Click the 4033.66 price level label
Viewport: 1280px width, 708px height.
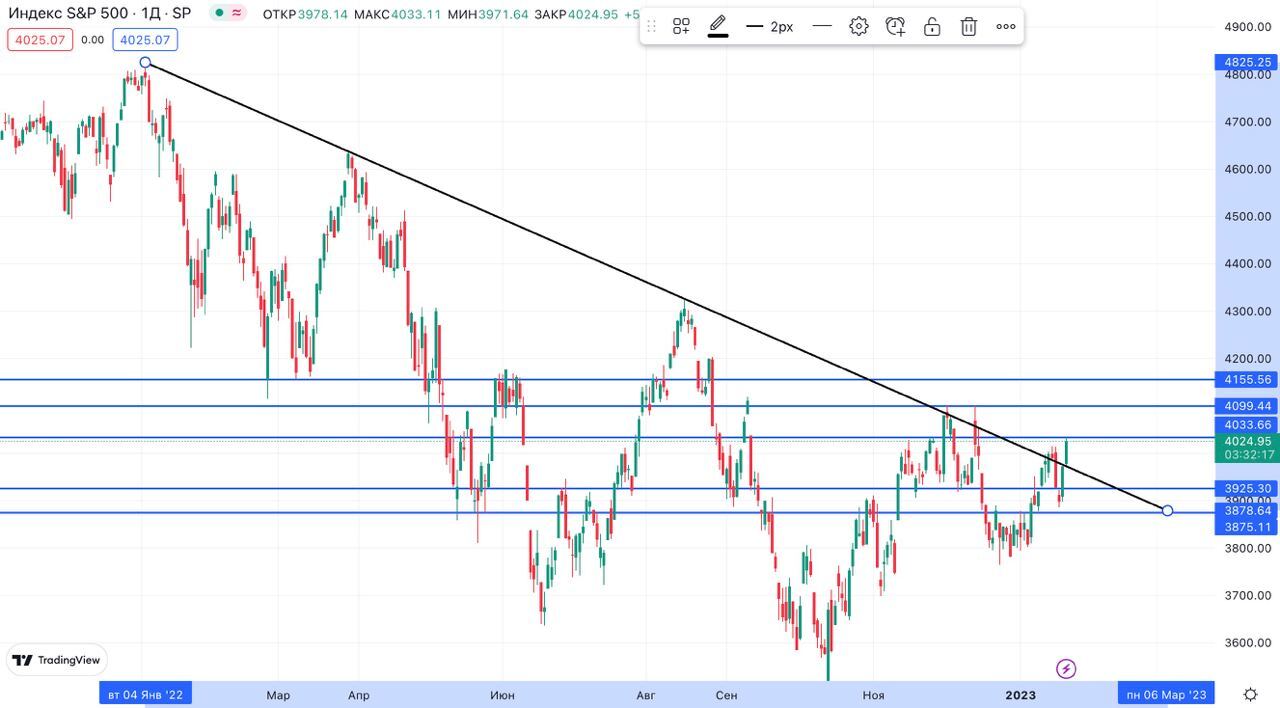[1246, 425]
